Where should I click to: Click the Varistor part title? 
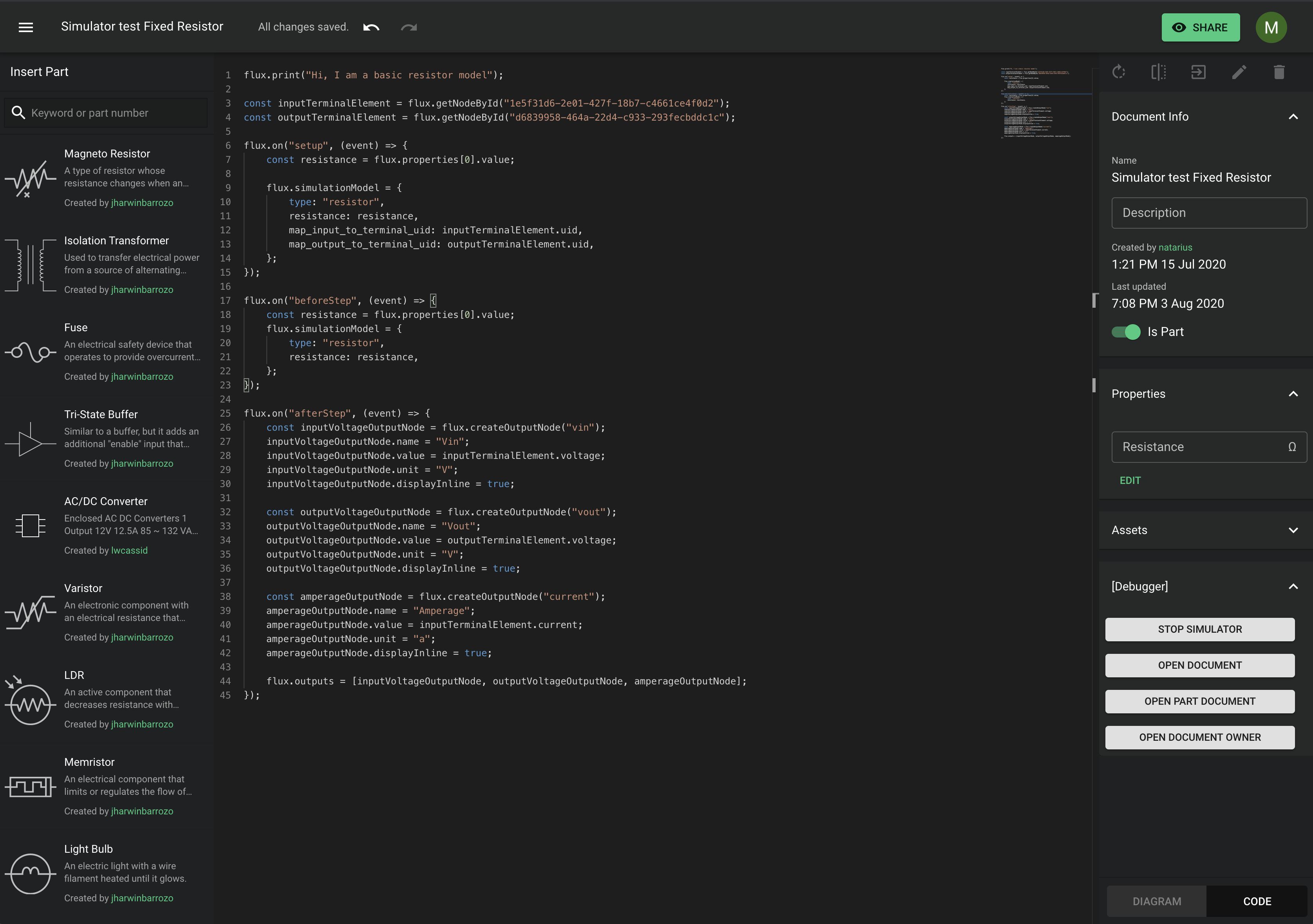[83, 588]
